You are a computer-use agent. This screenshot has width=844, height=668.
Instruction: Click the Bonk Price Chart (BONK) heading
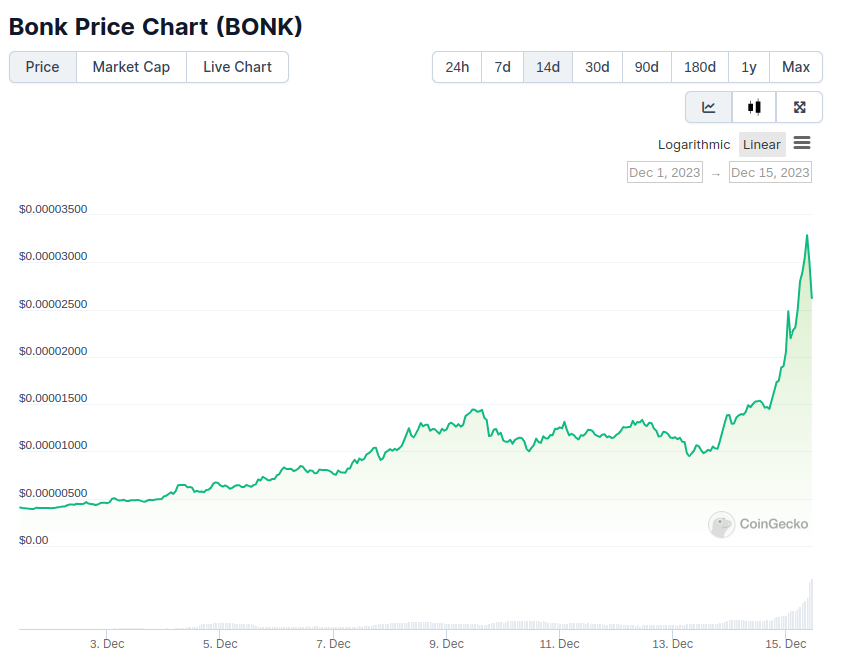pos(156,27)
